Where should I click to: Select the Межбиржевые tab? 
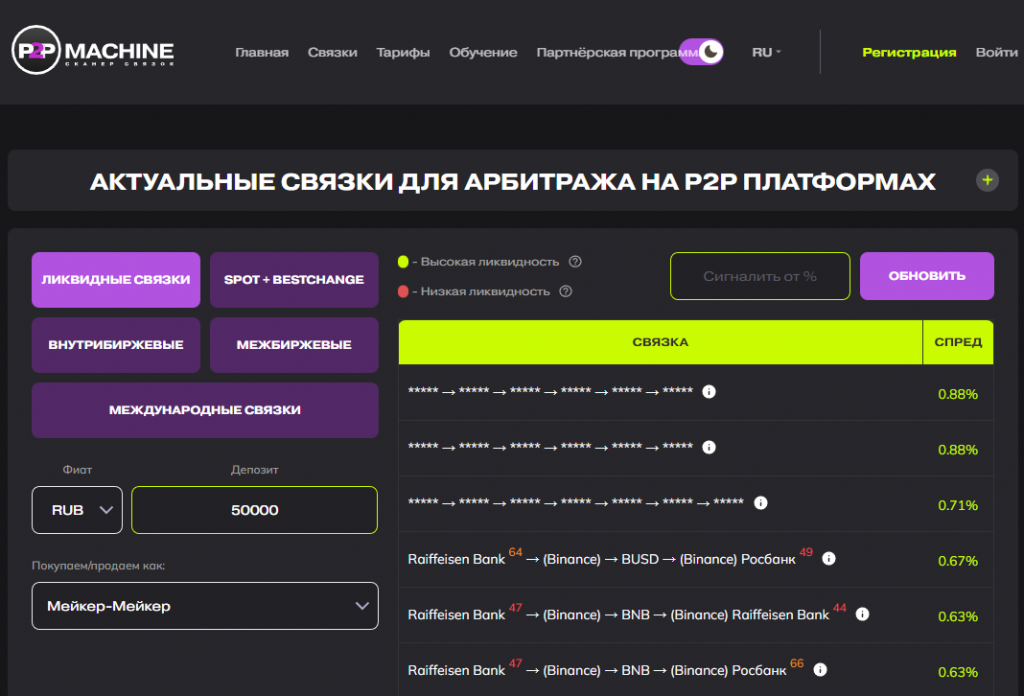point(294,345)
